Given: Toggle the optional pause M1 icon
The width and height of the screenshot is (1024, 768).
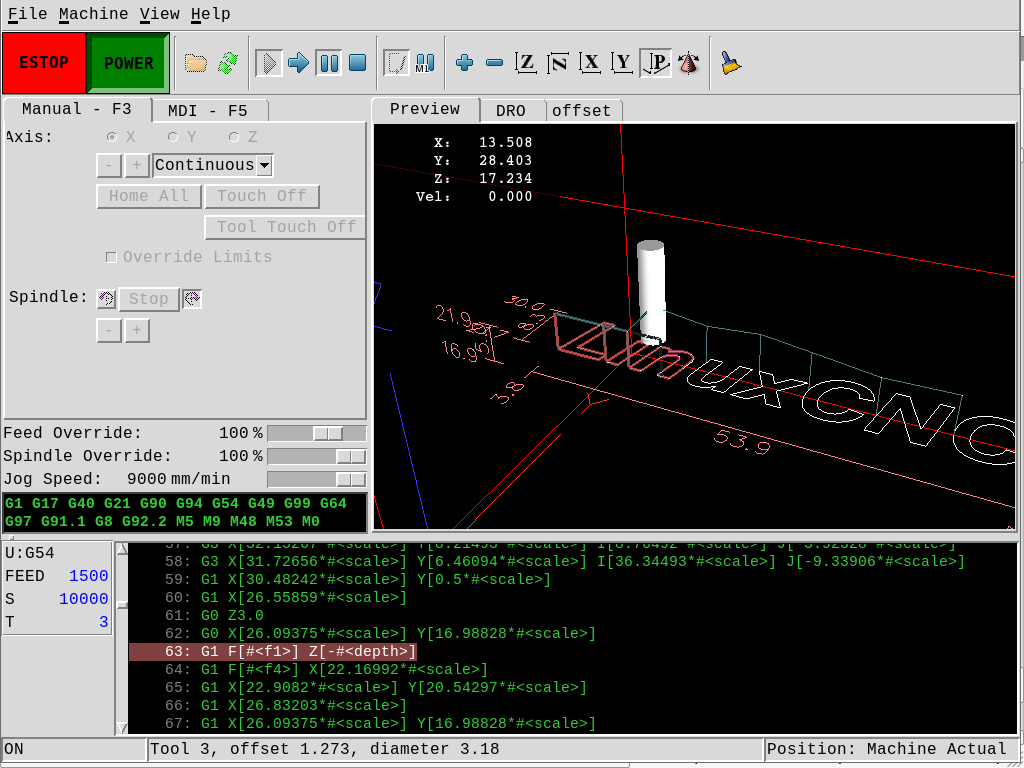Looking at the screenshot, I should [x=425, y=63].
